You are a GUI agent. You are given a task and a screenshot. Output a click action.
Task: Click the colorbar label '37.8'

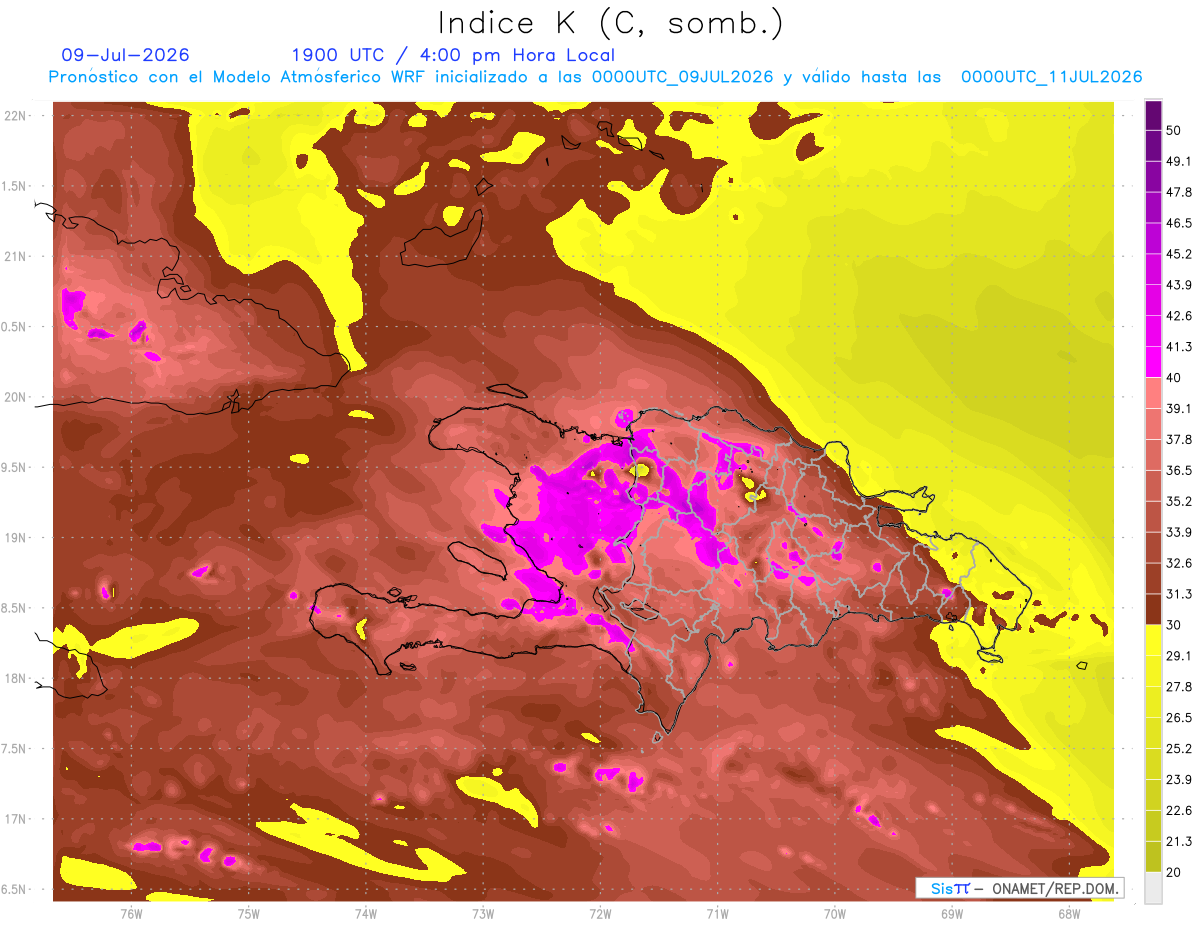pos(1180,440)
